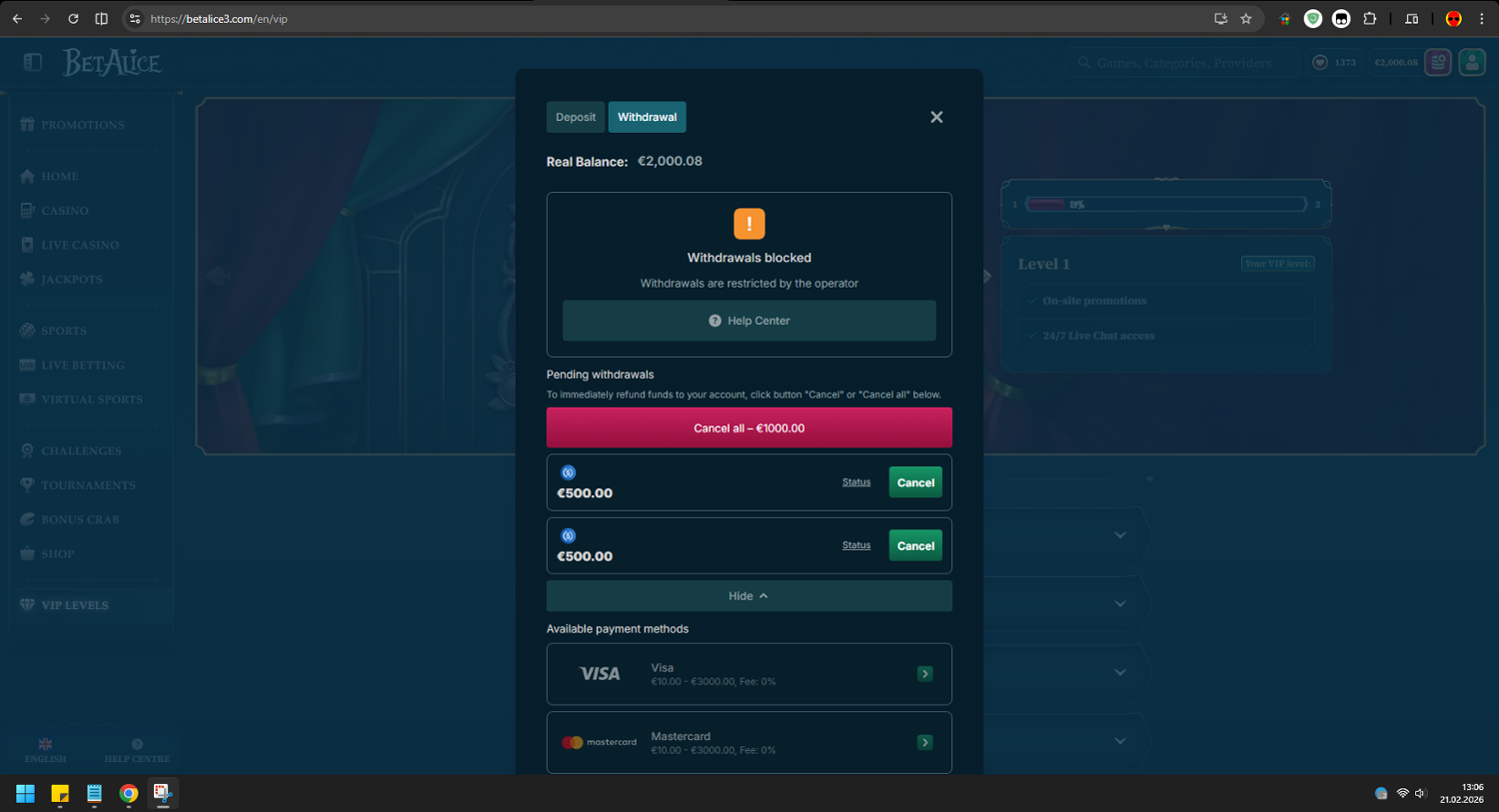The image size is (1499, 812).
Task: Open Visa payment method arrow
Action: 925,674
